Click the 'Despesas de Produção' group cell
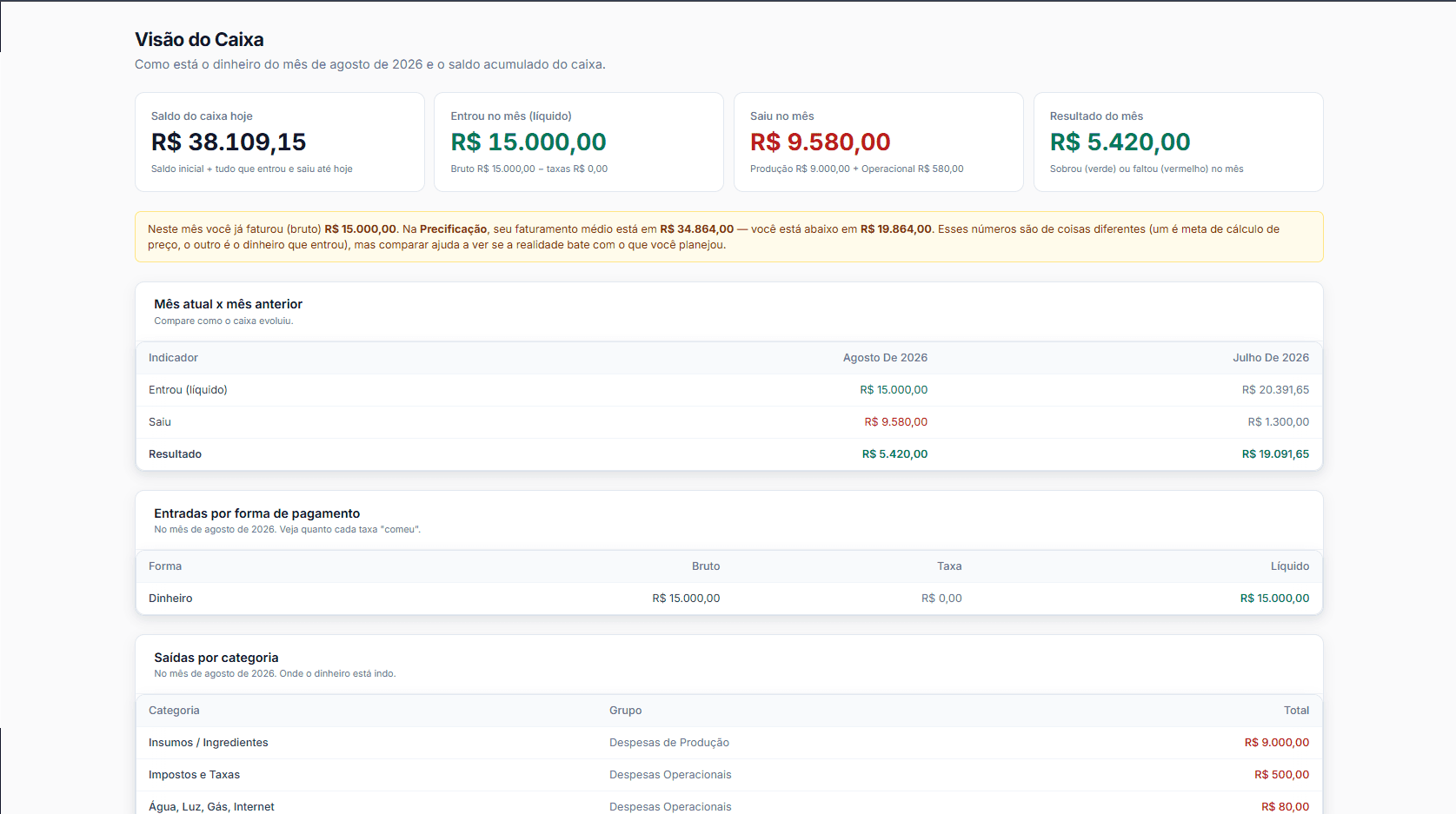The width and height of the screenshot is (1456, 814). click(669, 743)
